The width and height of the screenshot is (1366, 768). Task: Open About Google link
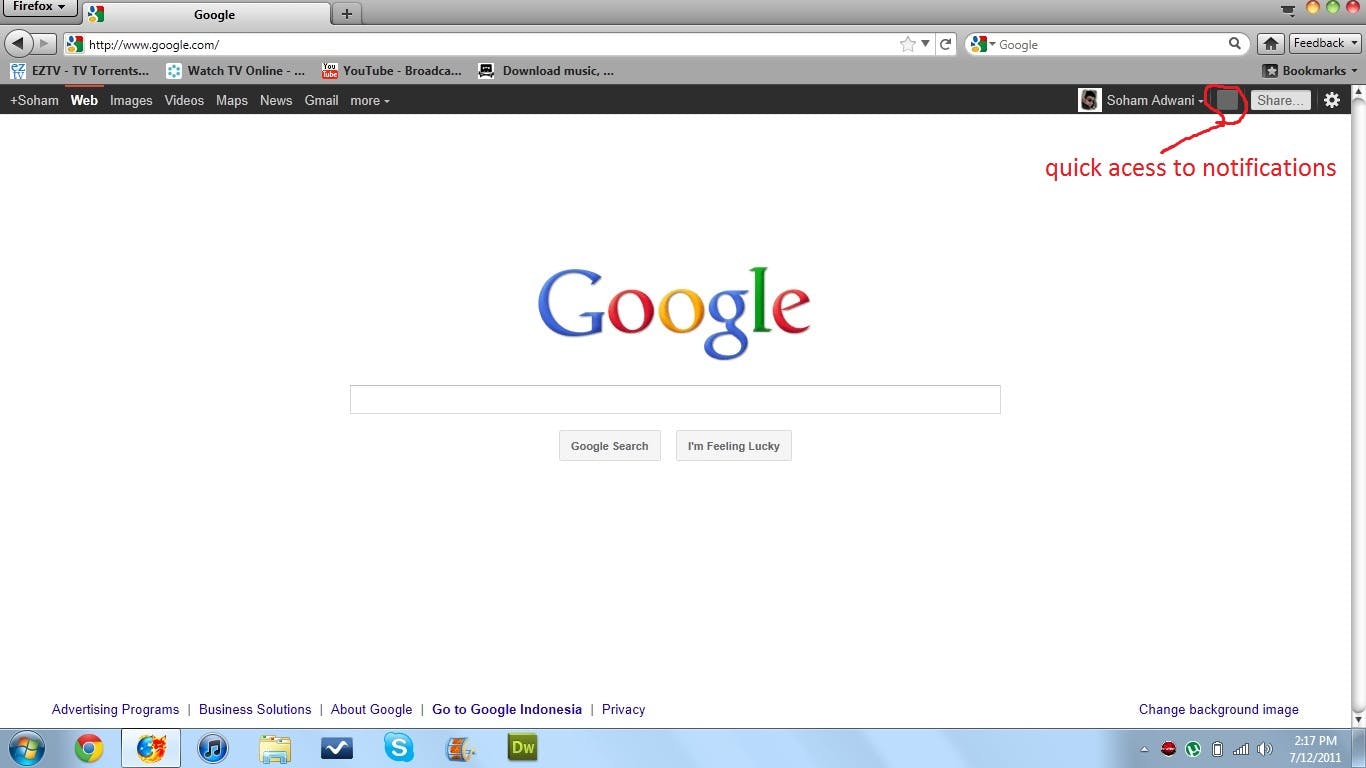point(371,709)
